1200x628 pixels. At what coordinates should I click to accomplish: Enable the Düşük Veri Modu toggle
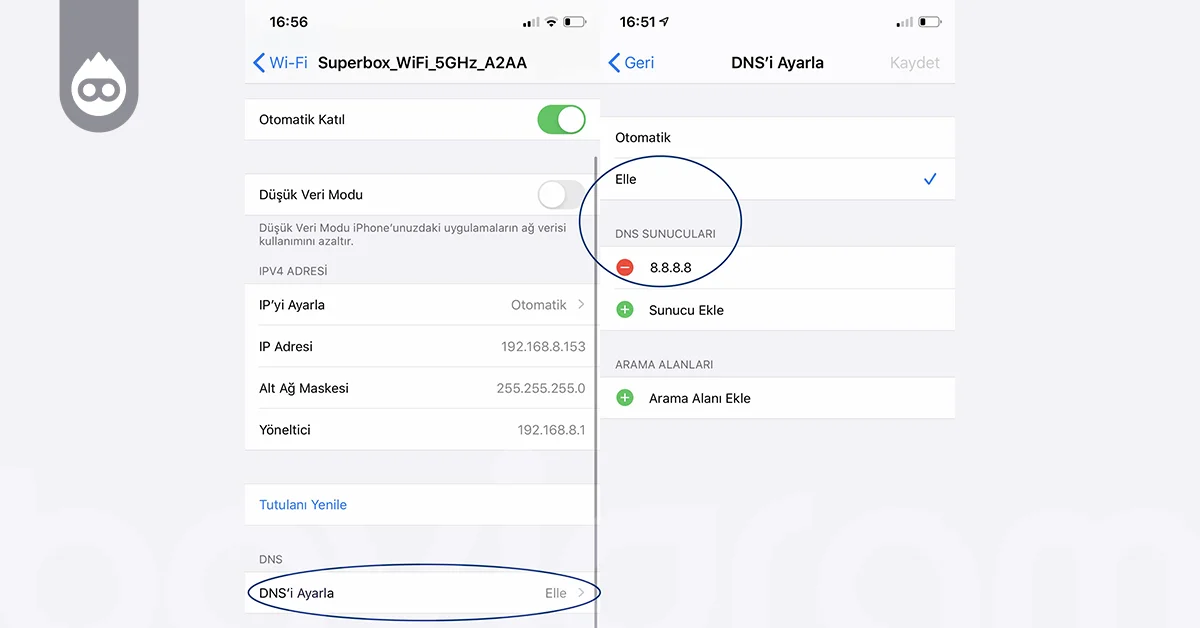558,194
